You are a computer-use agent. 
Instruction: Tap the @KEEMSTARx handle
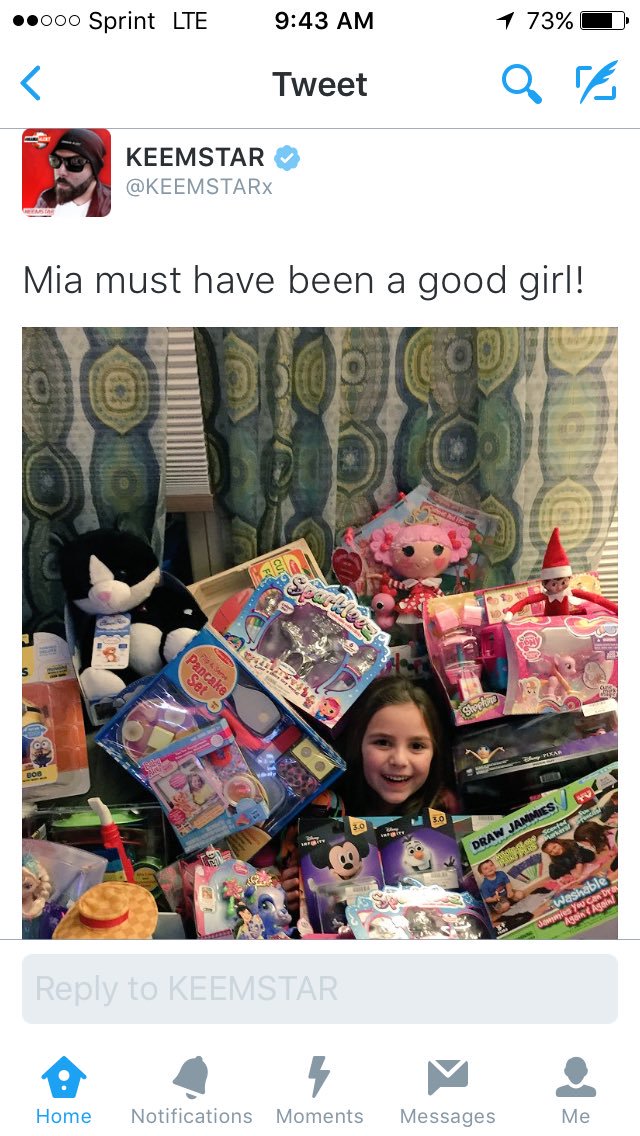pos(199,187)
